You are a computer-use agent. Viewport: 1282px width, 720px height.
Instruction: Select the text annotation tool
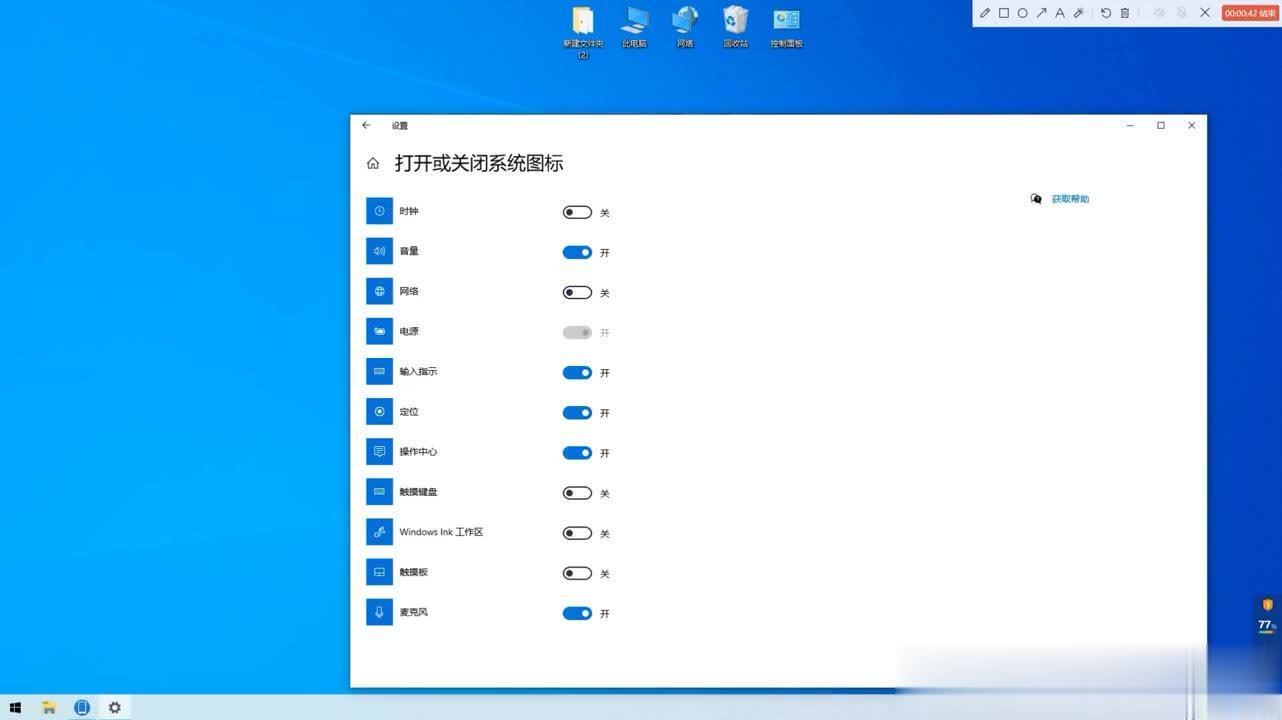[1060, 13]
